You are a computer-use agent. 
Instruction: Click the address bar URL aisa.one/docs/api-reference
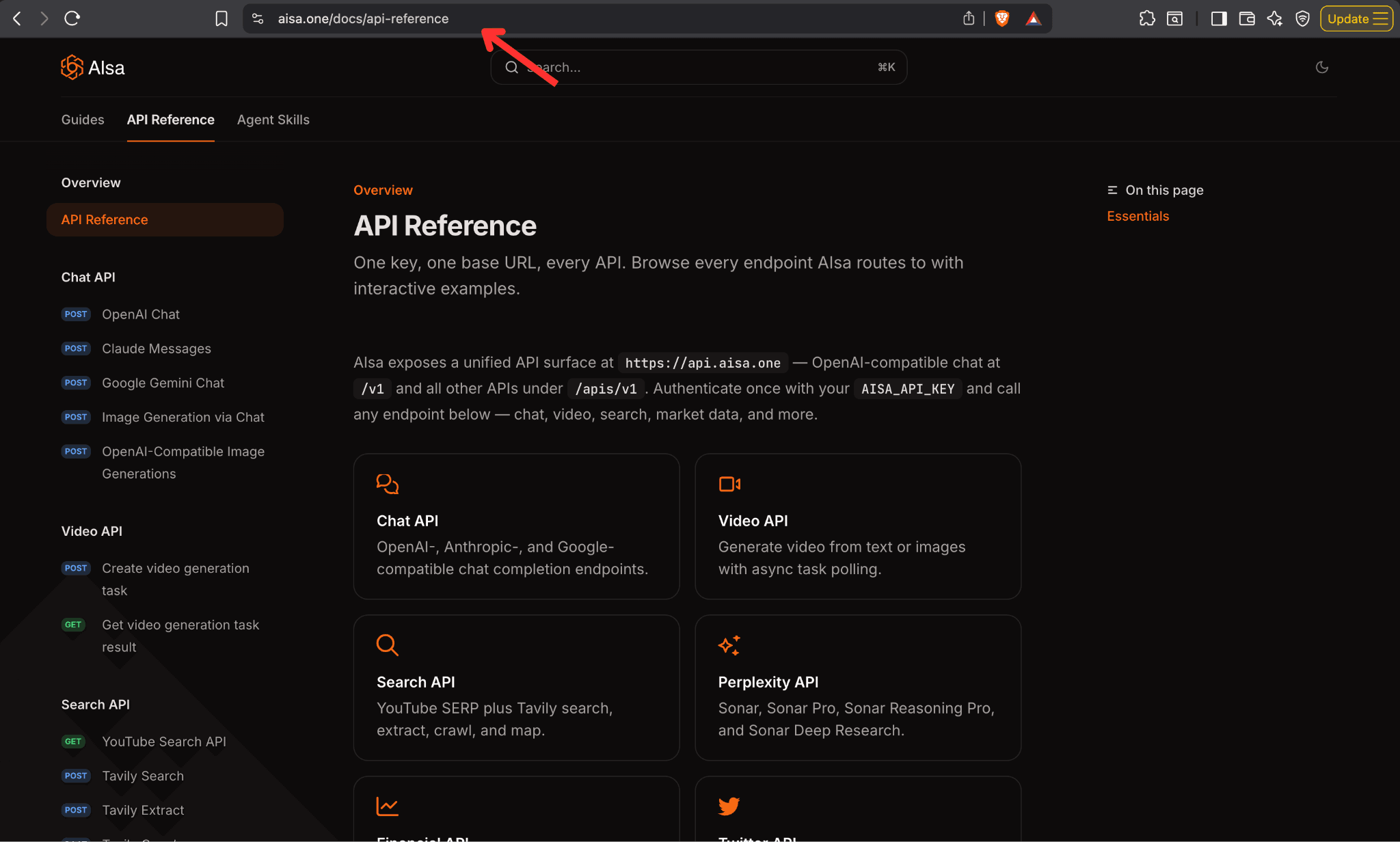click(x=363, y=18)
